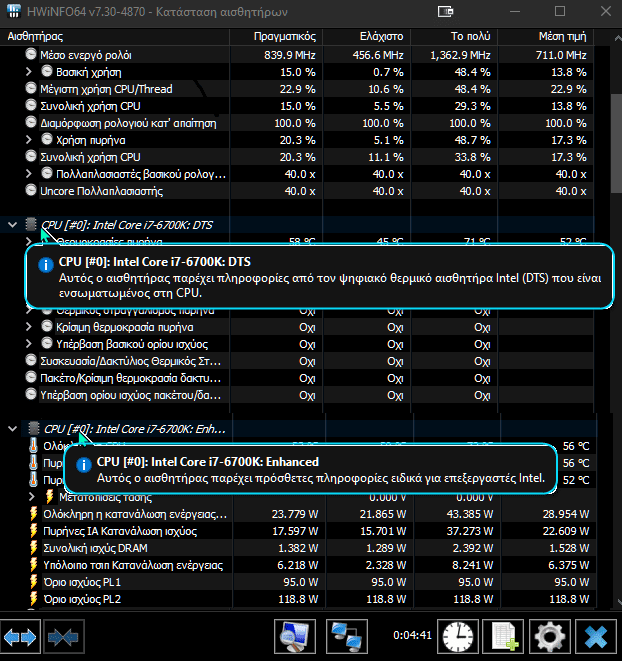Viewport: 622px width, 661px height.
Task: Select Συνολική χρήση CPU 20.3 % row
Action: tap(297, 157)
